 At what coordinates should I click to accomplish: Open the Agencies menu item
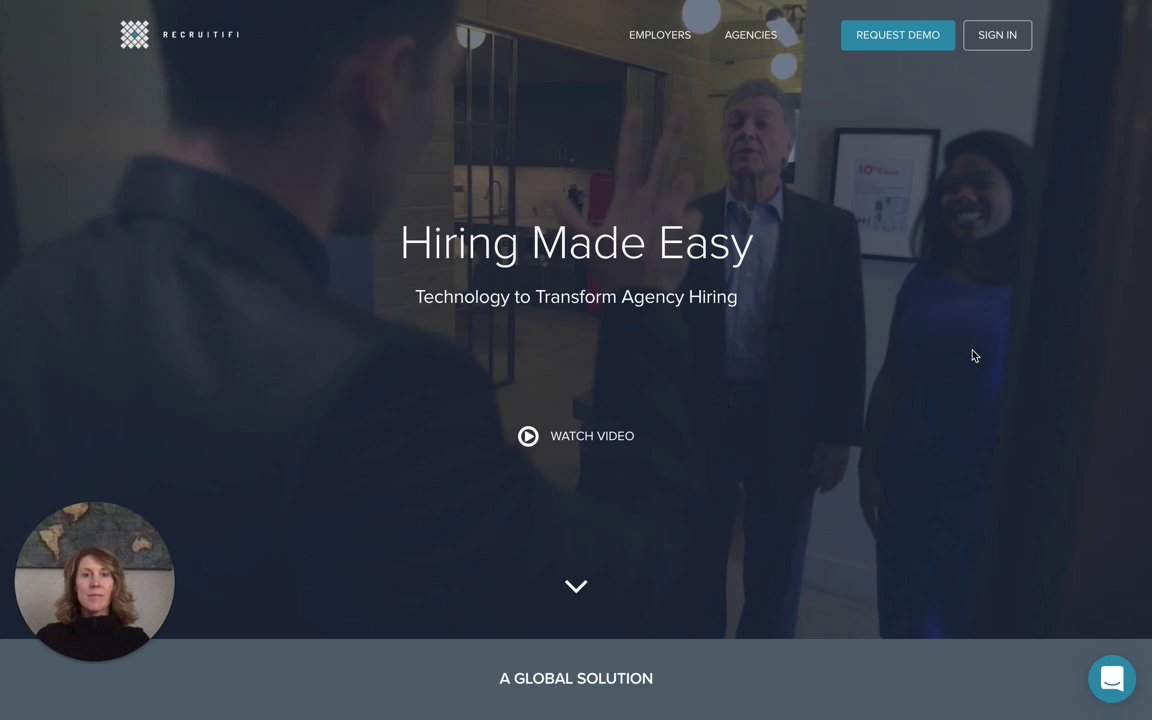coord(751,35)
